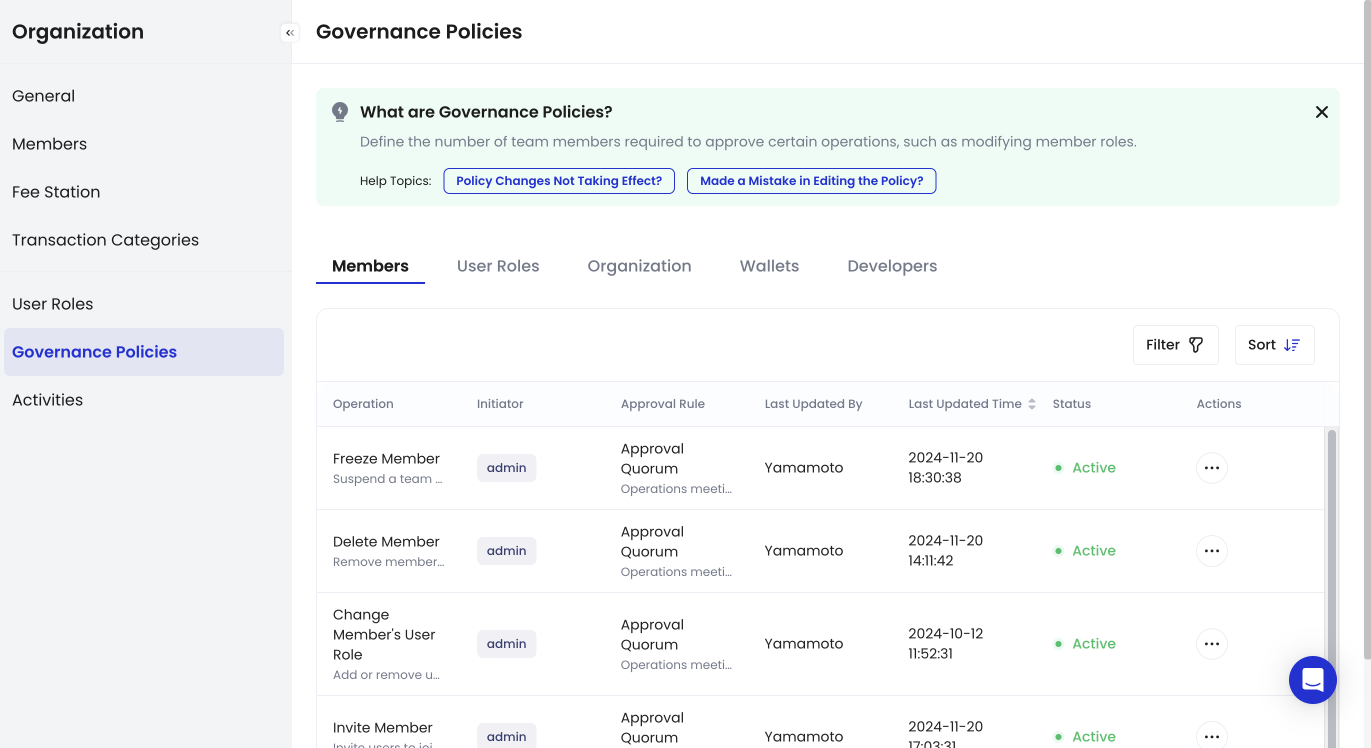Switch to the Developers tab

pos(892,266)
